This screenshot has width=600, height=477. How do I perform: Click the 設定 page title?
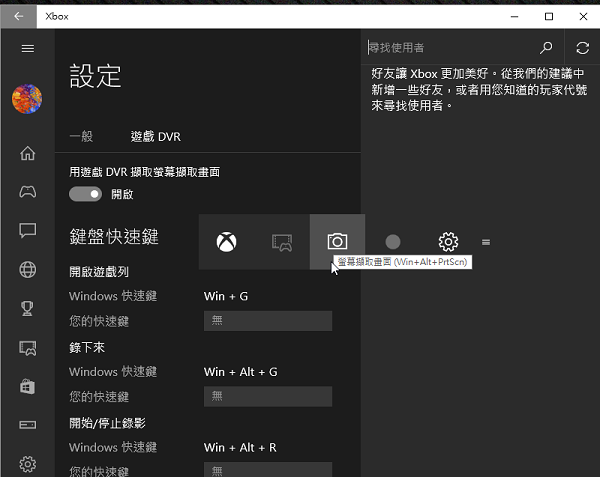(x=95, y=77)
